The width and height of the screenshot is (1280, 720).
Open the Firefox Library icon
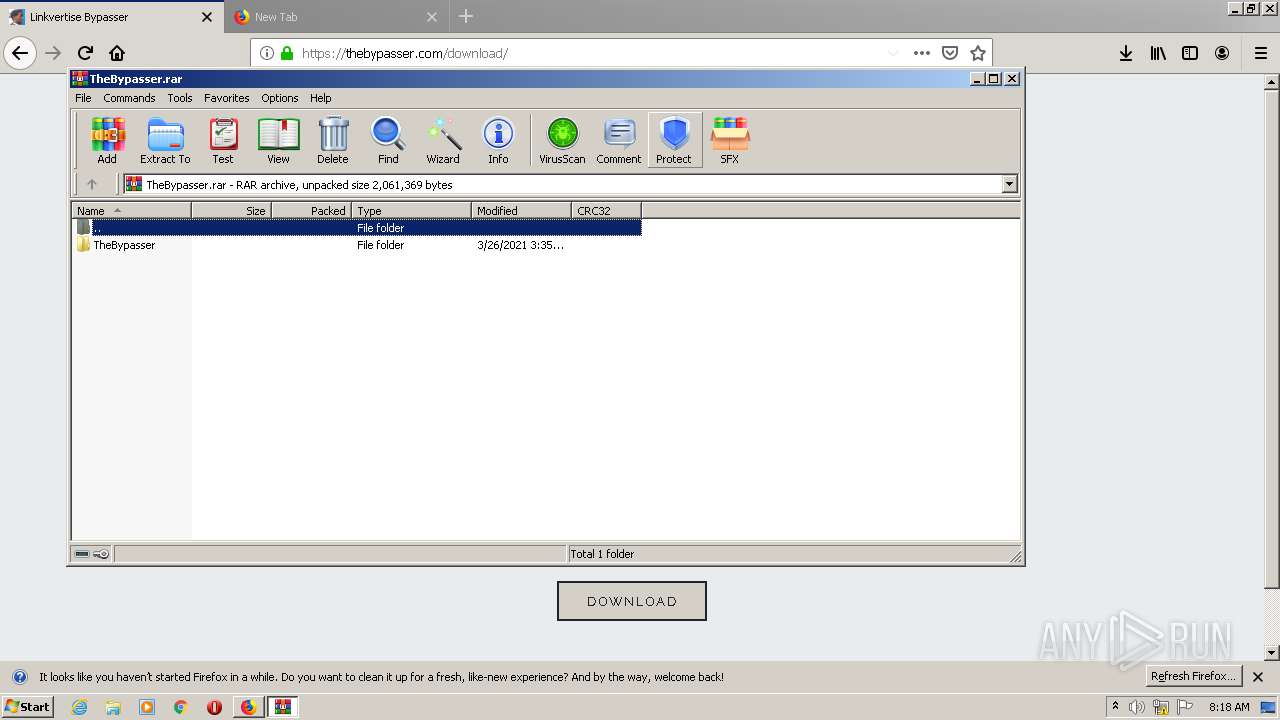click(x=1158, y=53)
